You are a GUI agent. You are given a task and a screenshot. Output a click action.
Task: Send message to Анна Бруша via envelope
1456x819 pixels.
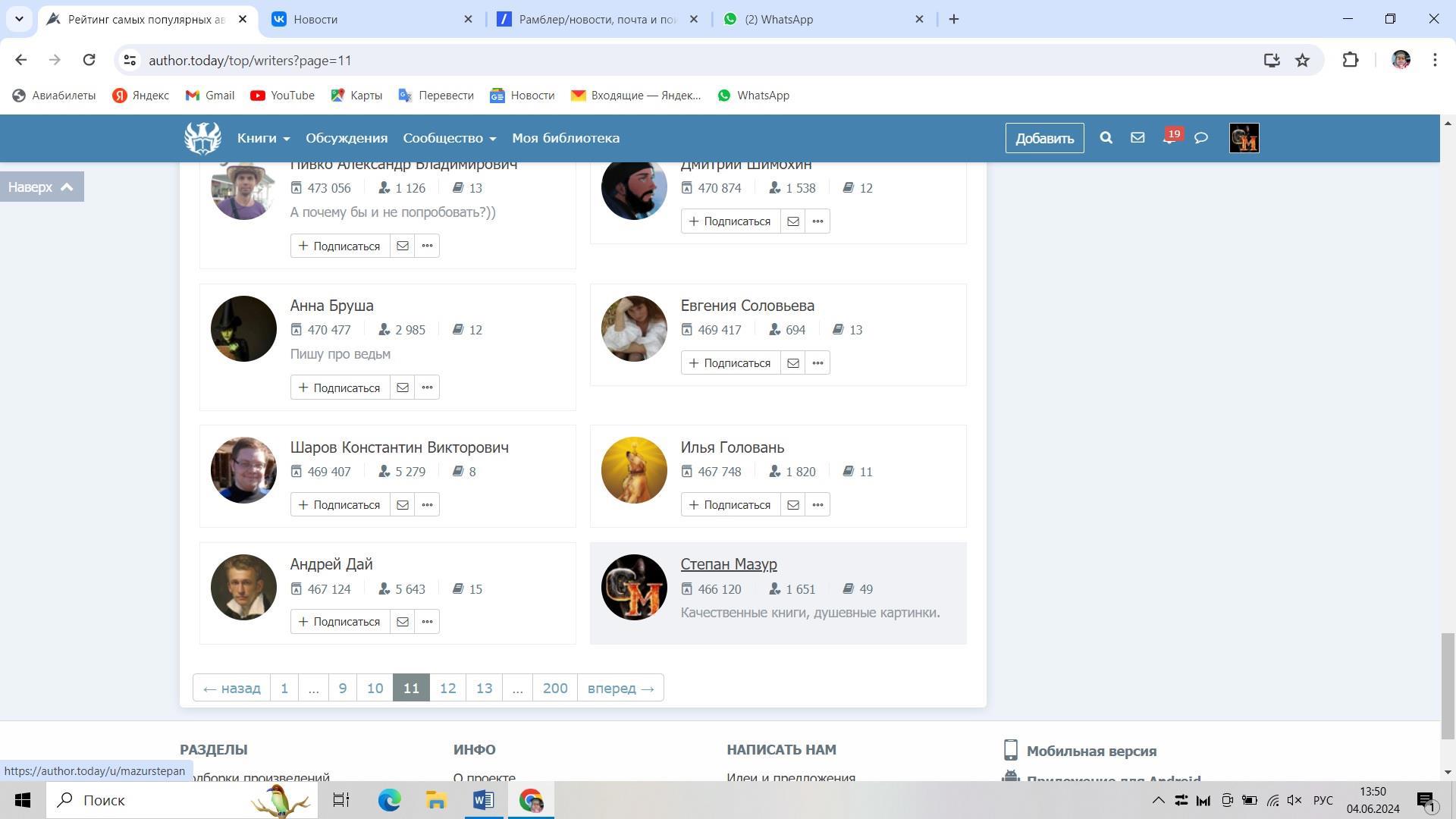(403, 388)
